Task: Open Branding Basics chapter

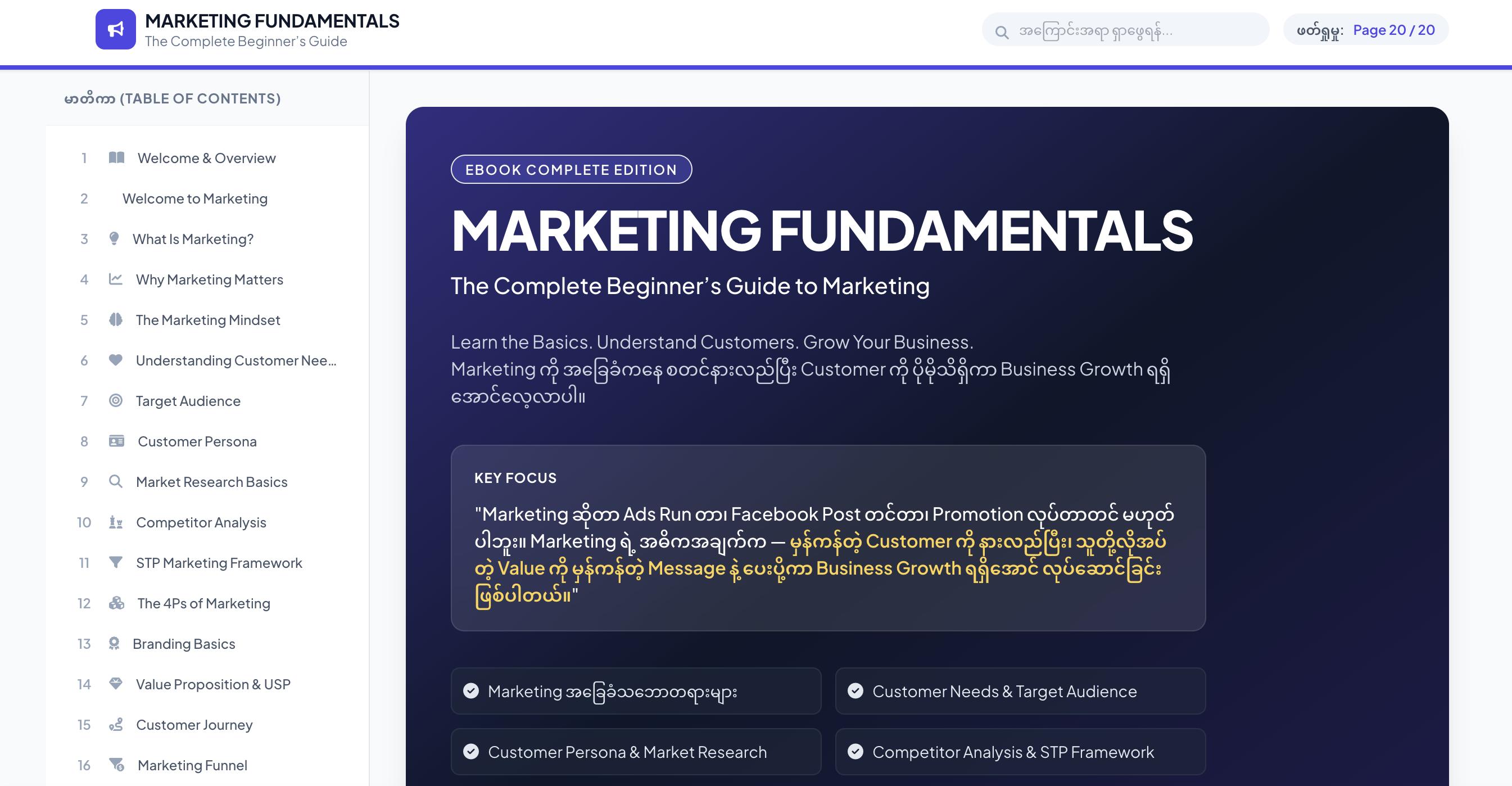Action: tap(207, 644)
